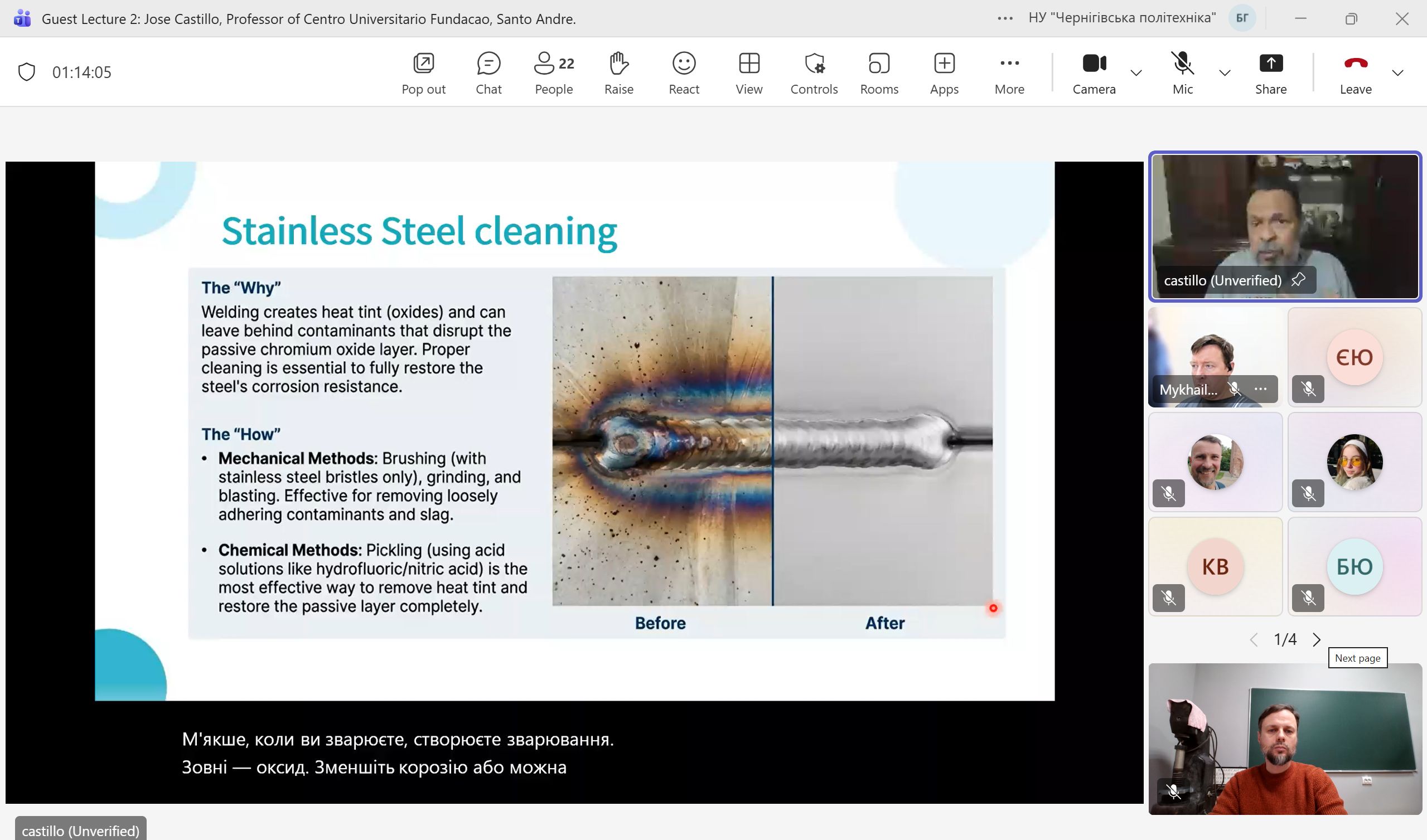Show the People participant list

pyautogui.click(x=553, y=73)
